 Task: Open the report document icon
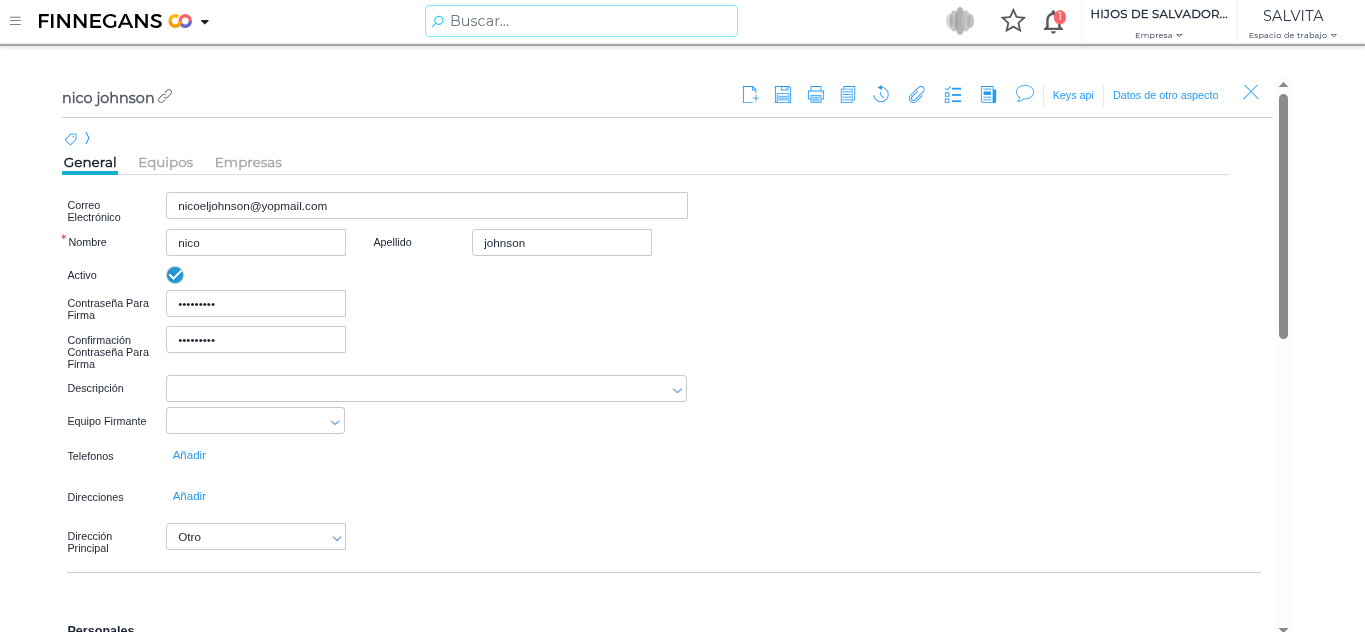tap(988, 94)
